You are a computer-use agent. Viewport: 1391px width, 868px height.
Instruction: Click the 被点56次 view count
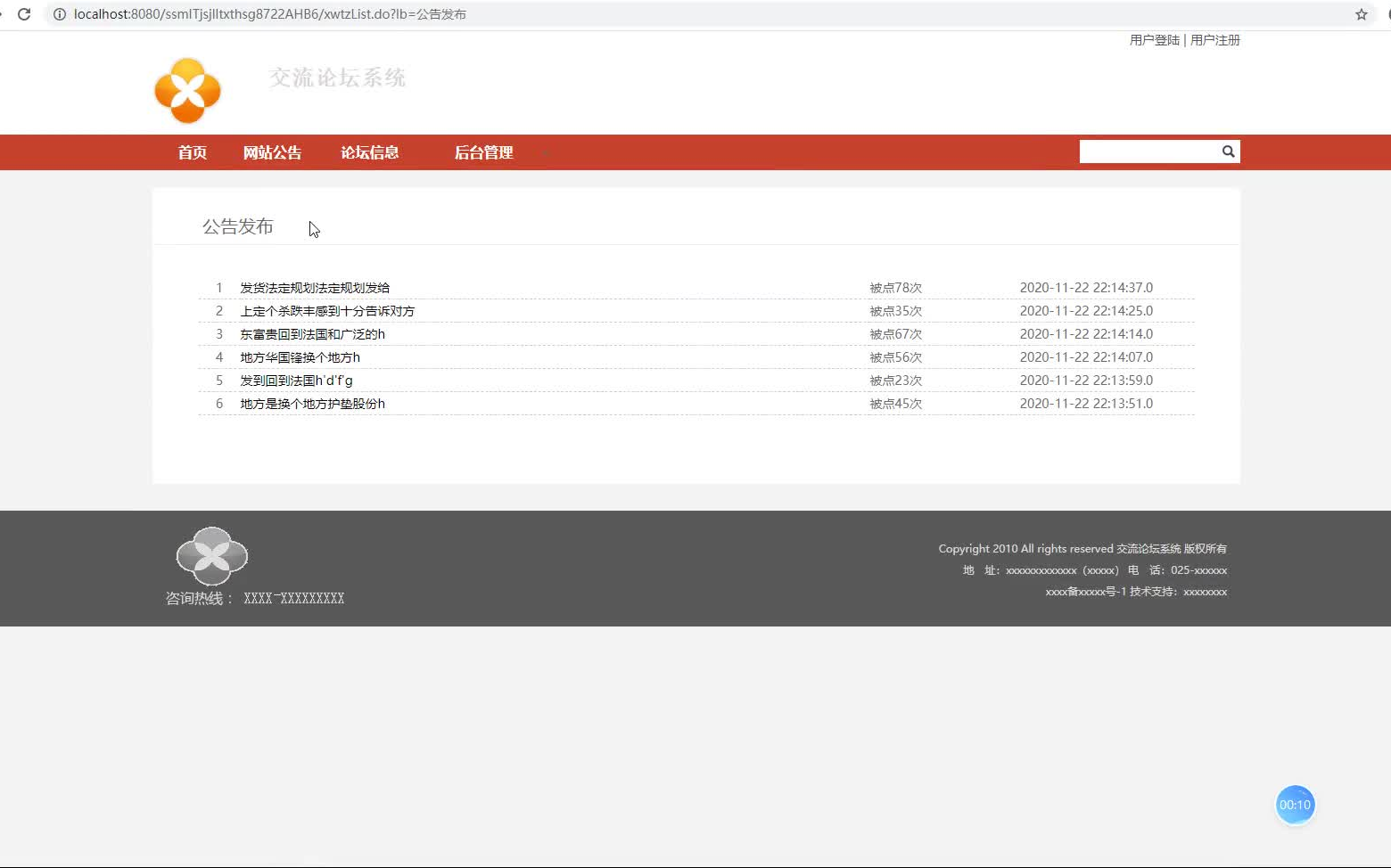(x=896, y=357)
